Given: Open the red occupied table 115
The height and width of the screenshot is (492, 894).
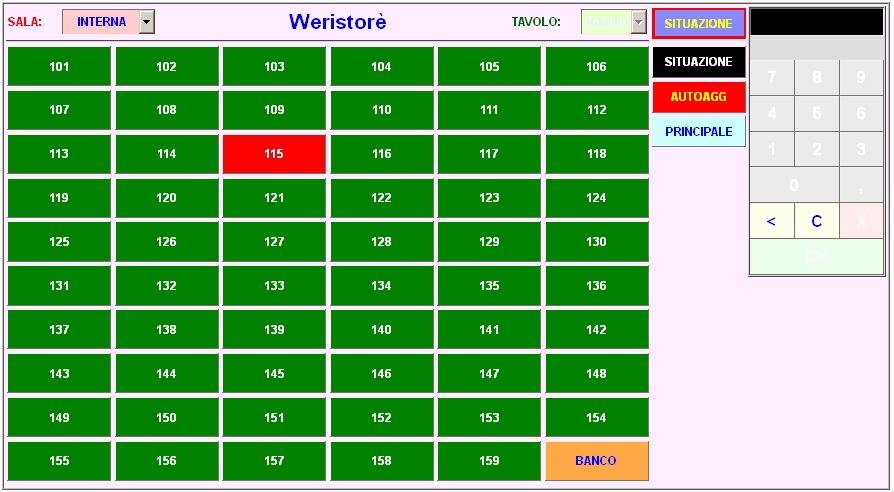Looking at the screenshot, I should (x=274, y=154).
